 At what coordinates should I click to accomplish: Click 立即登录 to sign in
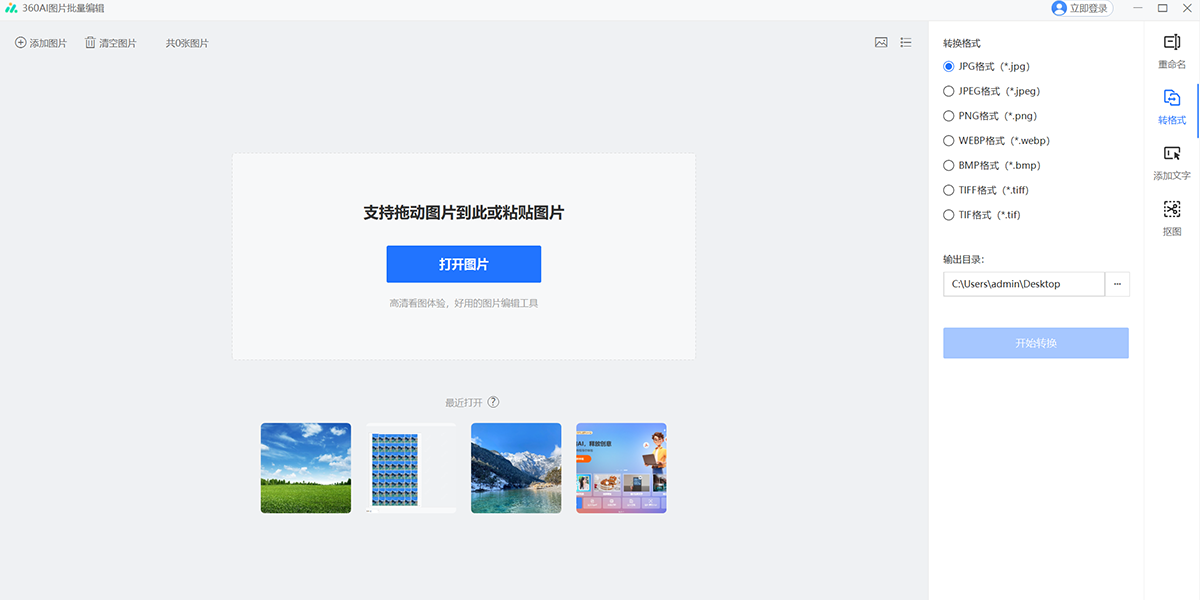1080,8
